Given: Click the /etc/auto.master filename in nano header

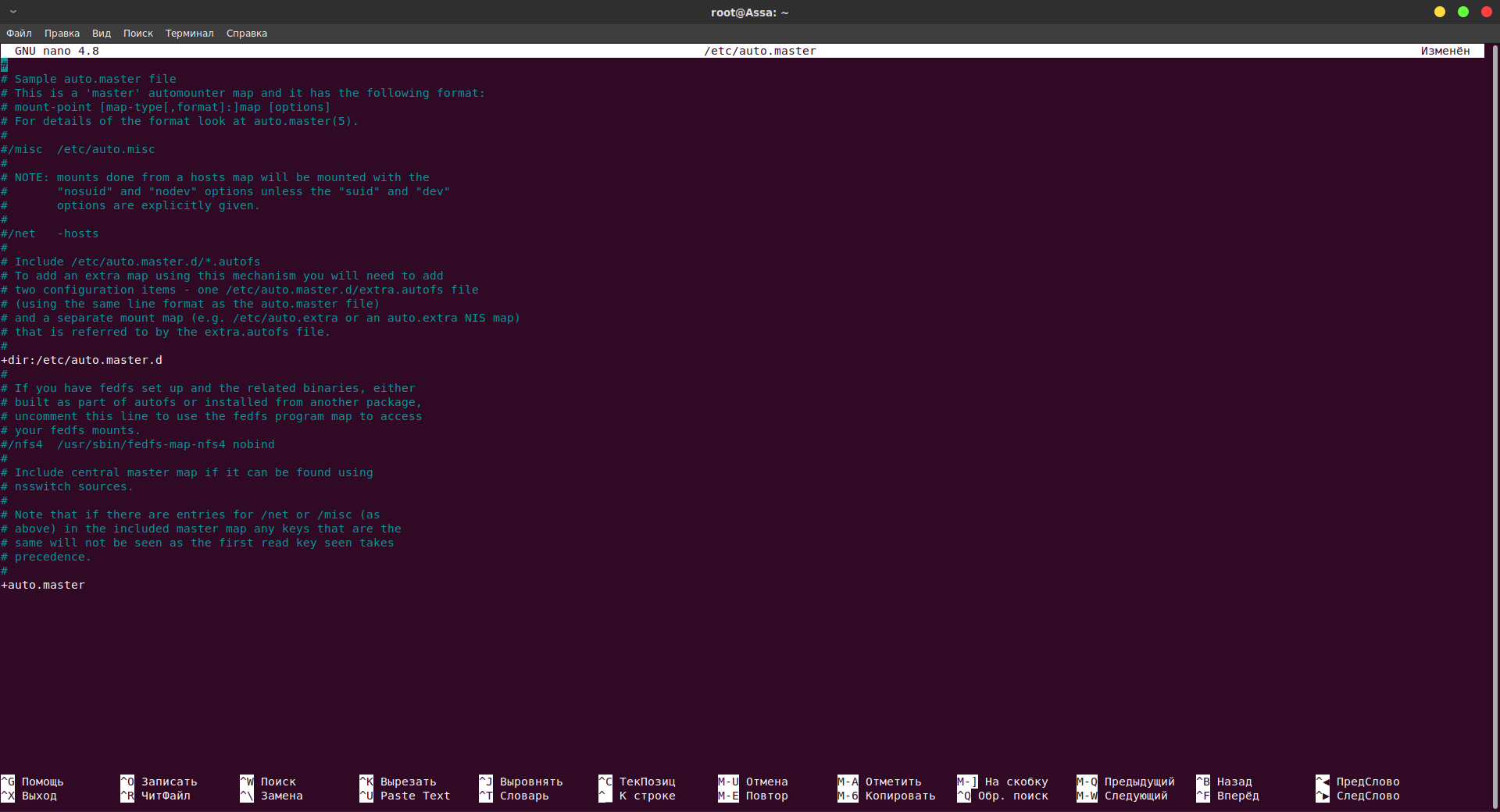Looking at the screenshot, I should coord(760,51).
